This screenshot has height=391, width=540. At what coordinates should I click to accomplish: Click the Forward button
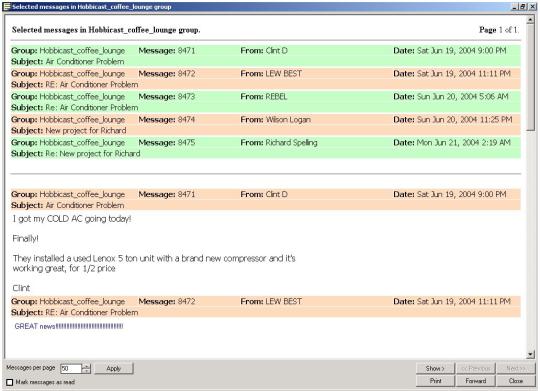click(476, 381)
